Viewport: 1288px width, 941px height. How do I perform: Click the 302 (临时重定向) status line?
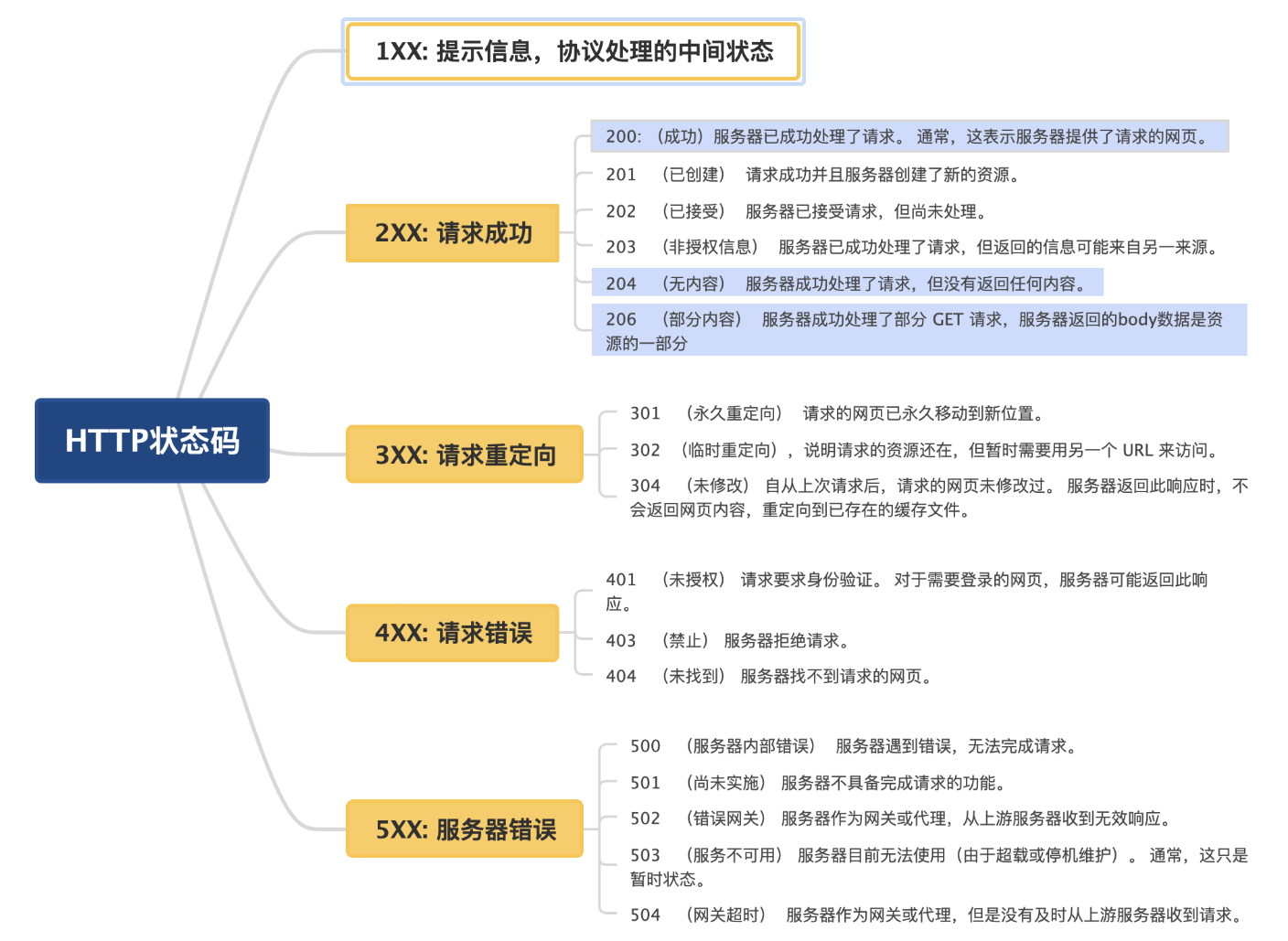(x=925, y=450)
